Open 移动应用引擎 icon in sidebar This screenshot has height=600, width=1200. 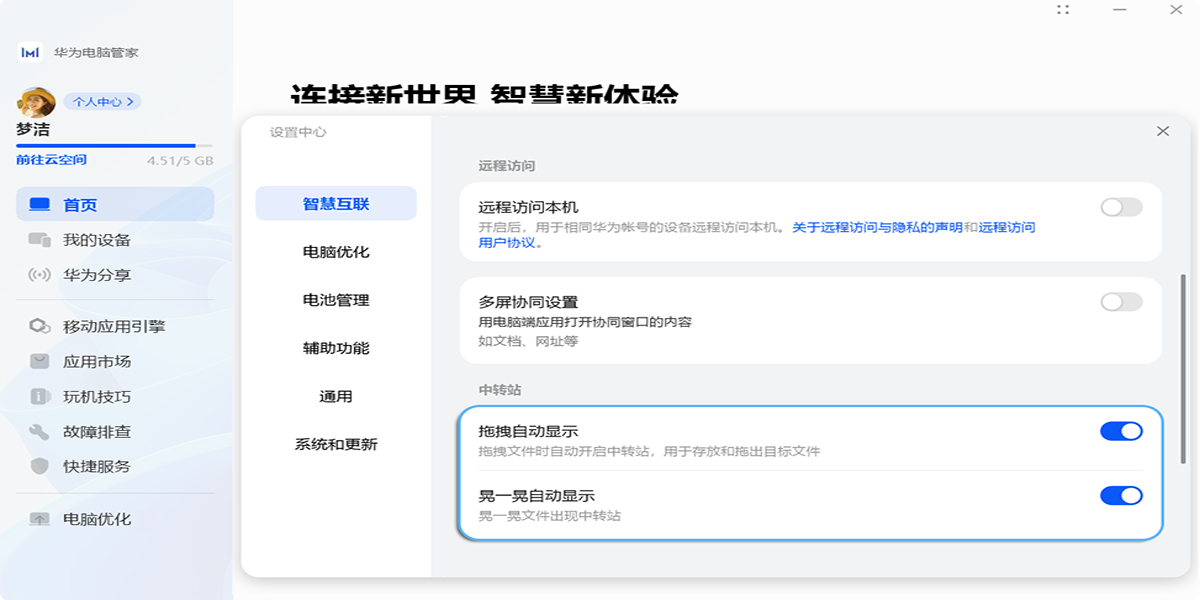tap(40, 326)
